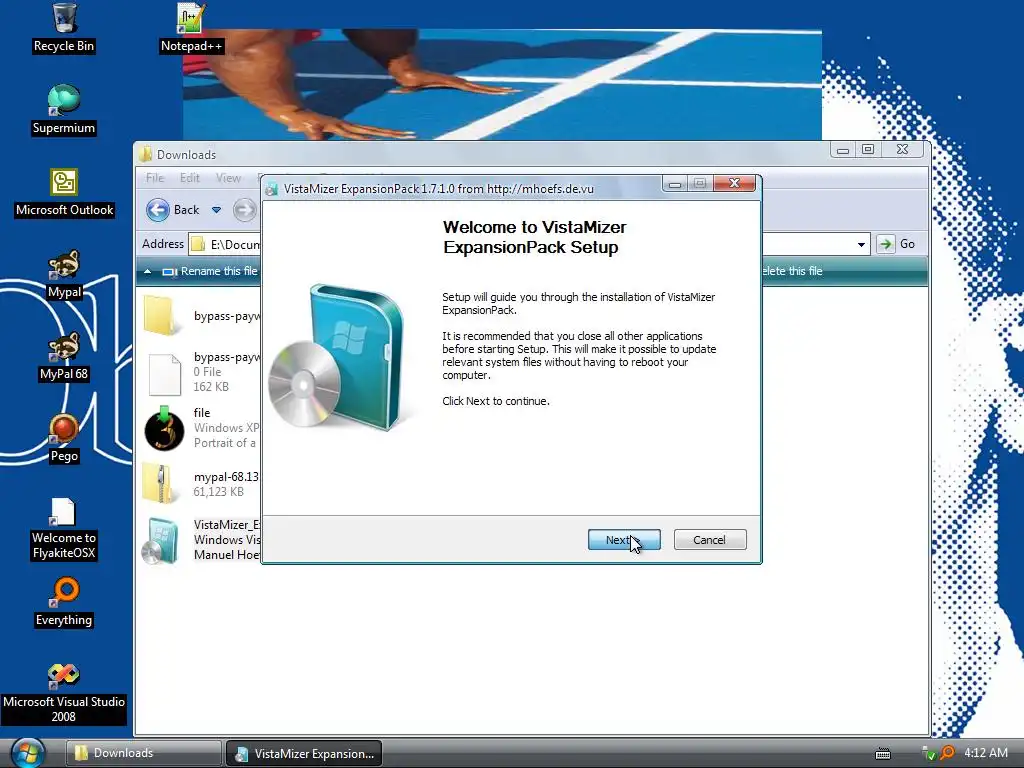Click the Downloads window title bar

point(483,154)
